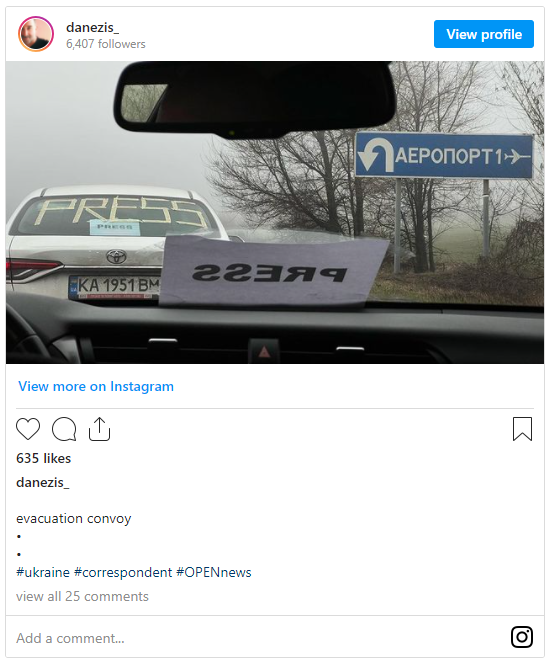
Task: Share the post using the upload arrow icon
Action: coord(99,429)
